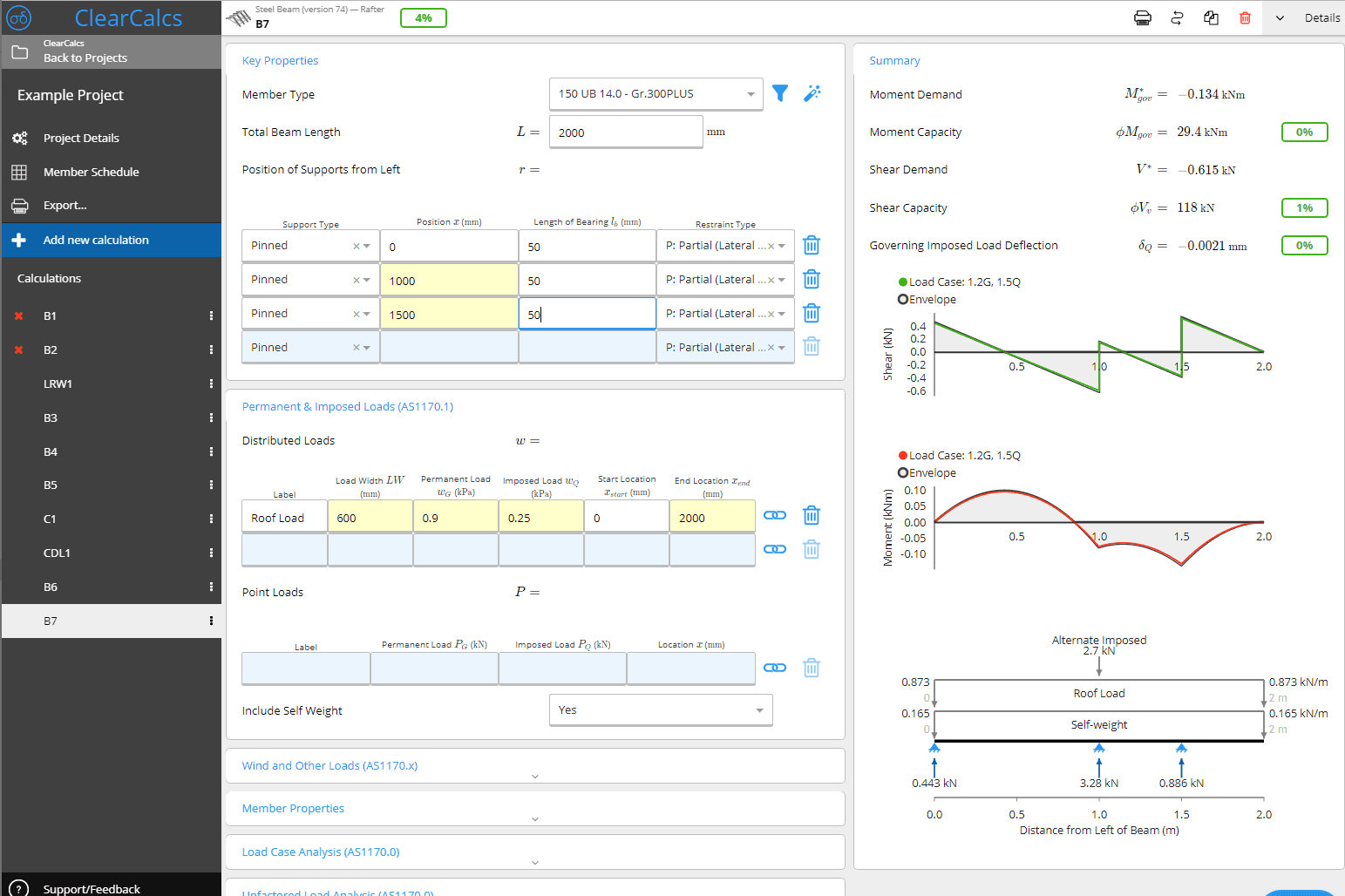Duplicate the calculation using copy icon
The image size is (1345, 896).
[x=1211, y=17]
